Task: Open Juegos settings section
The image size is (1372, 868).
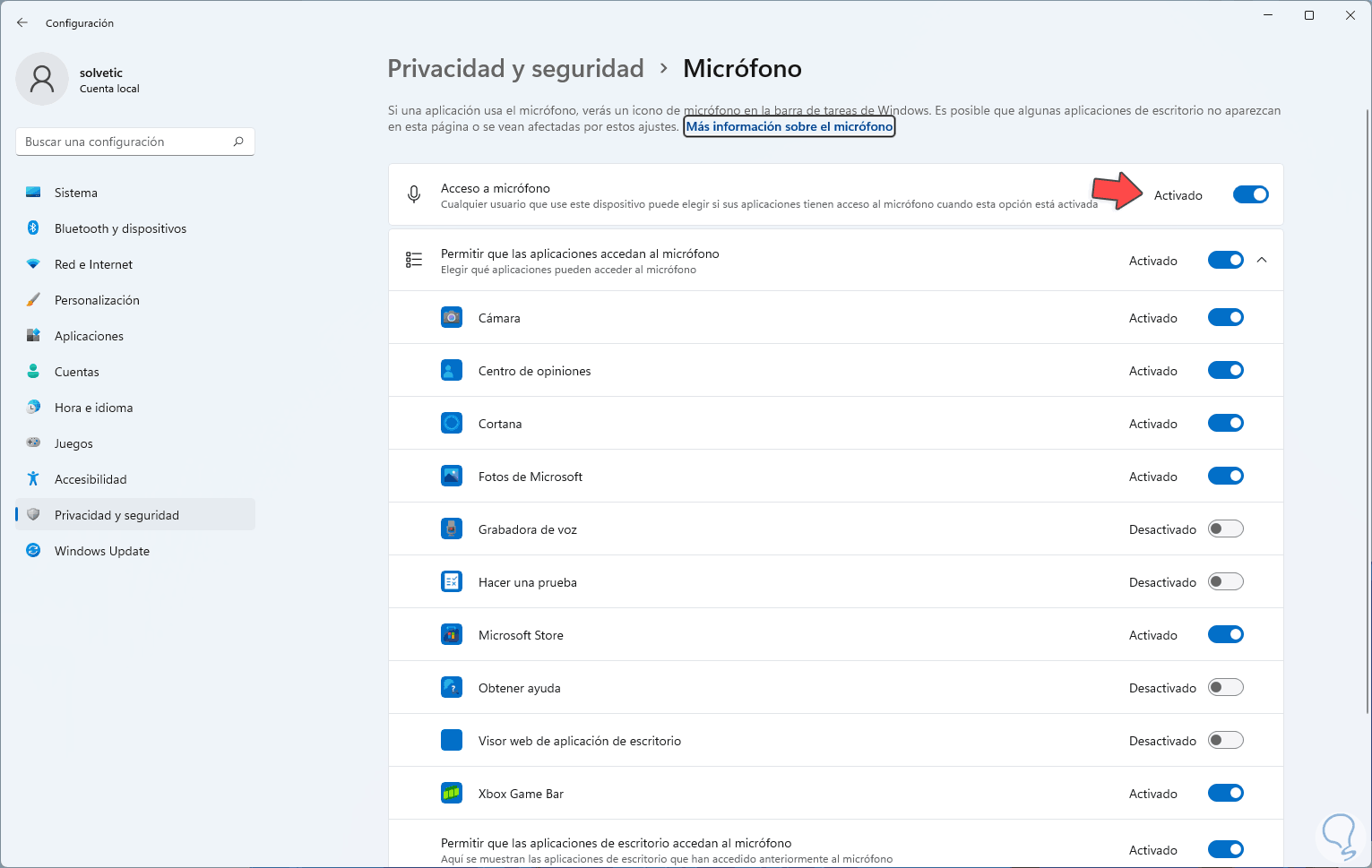Action: 135,443
